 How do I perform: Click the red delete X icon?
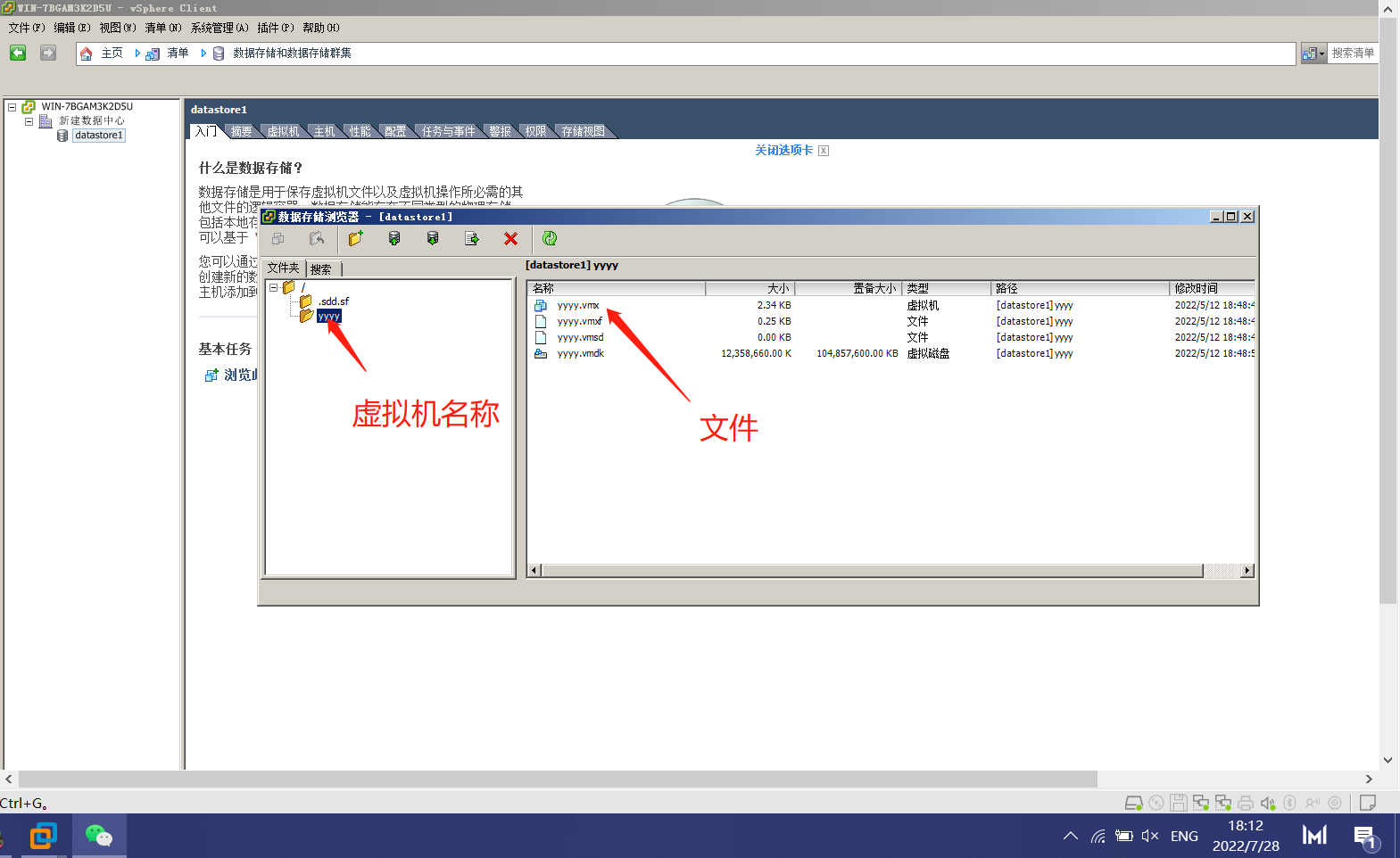tap(510, 238)
